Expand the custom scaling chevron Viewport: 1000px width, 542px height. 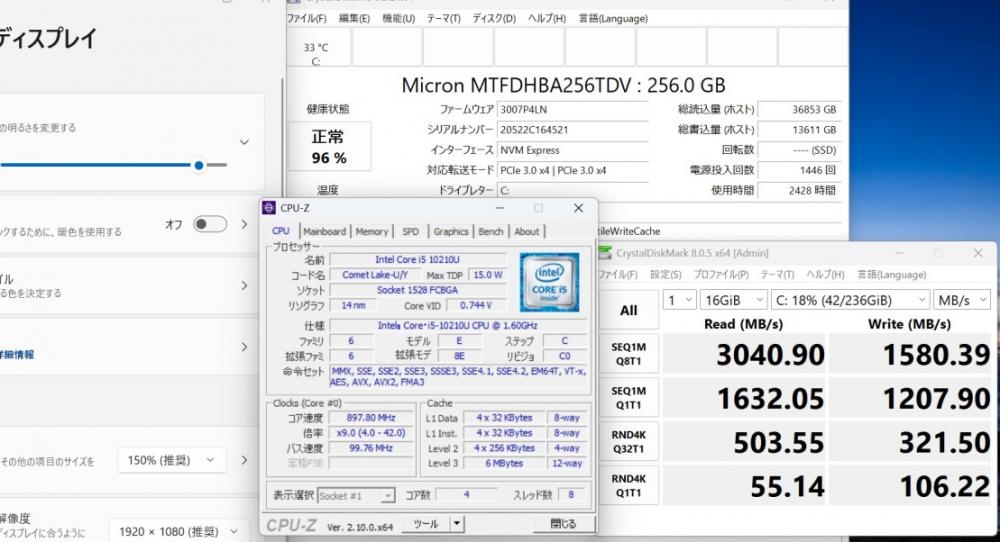pyautogui.click(x=244, y=460)
